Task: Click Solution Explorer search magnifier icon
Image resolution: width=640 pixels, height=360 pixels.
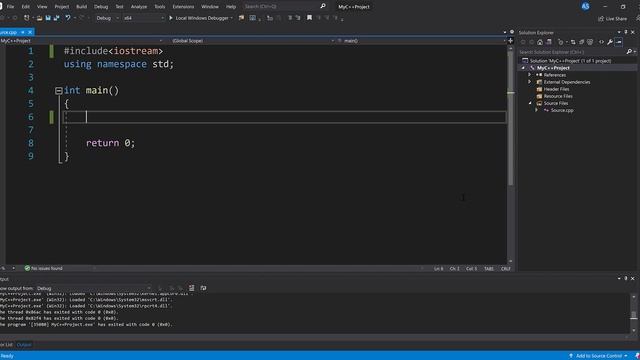Action: 629,52
